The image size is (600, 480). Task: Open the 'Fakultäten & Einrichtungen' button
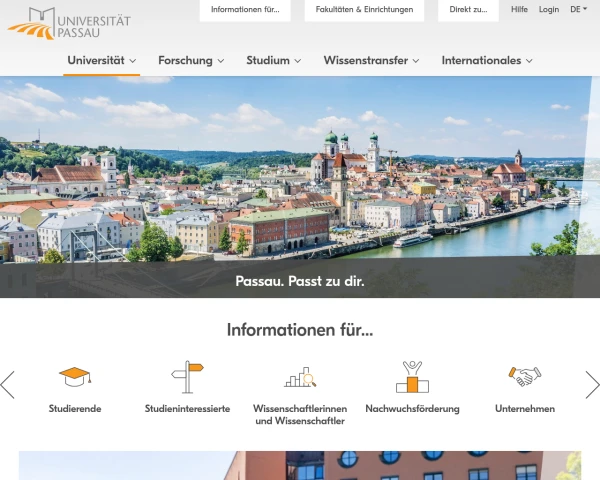coord(364,10)
